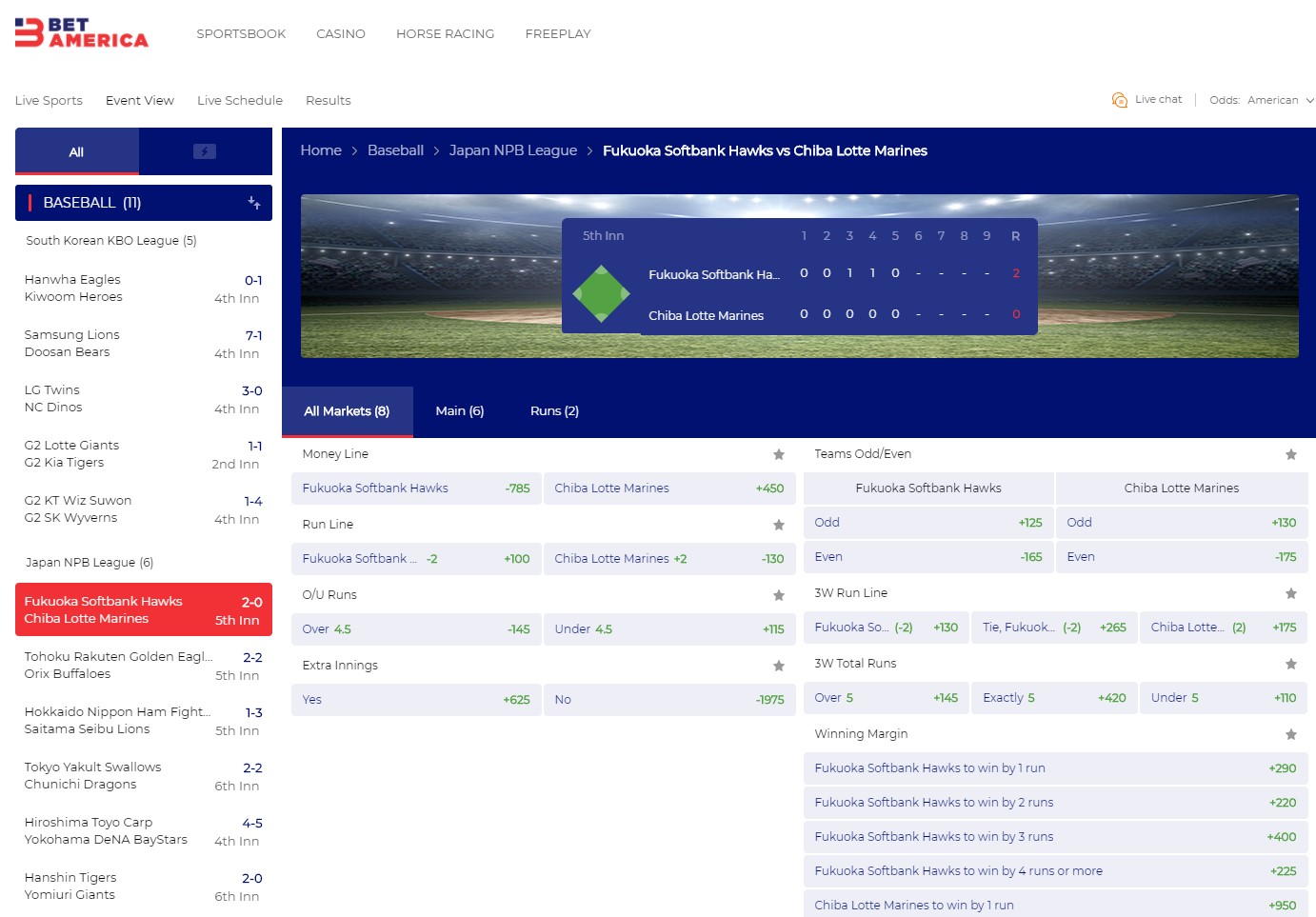Bet Exactly 5 total runs +420
Viewport: 1316px width, 917px height.
1054,698
